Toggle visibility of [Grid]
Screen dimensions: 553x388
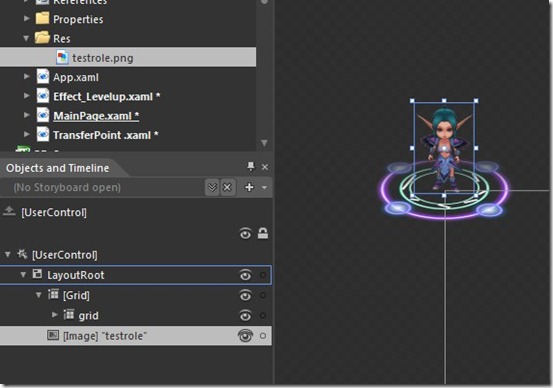(x=245, y=295)
